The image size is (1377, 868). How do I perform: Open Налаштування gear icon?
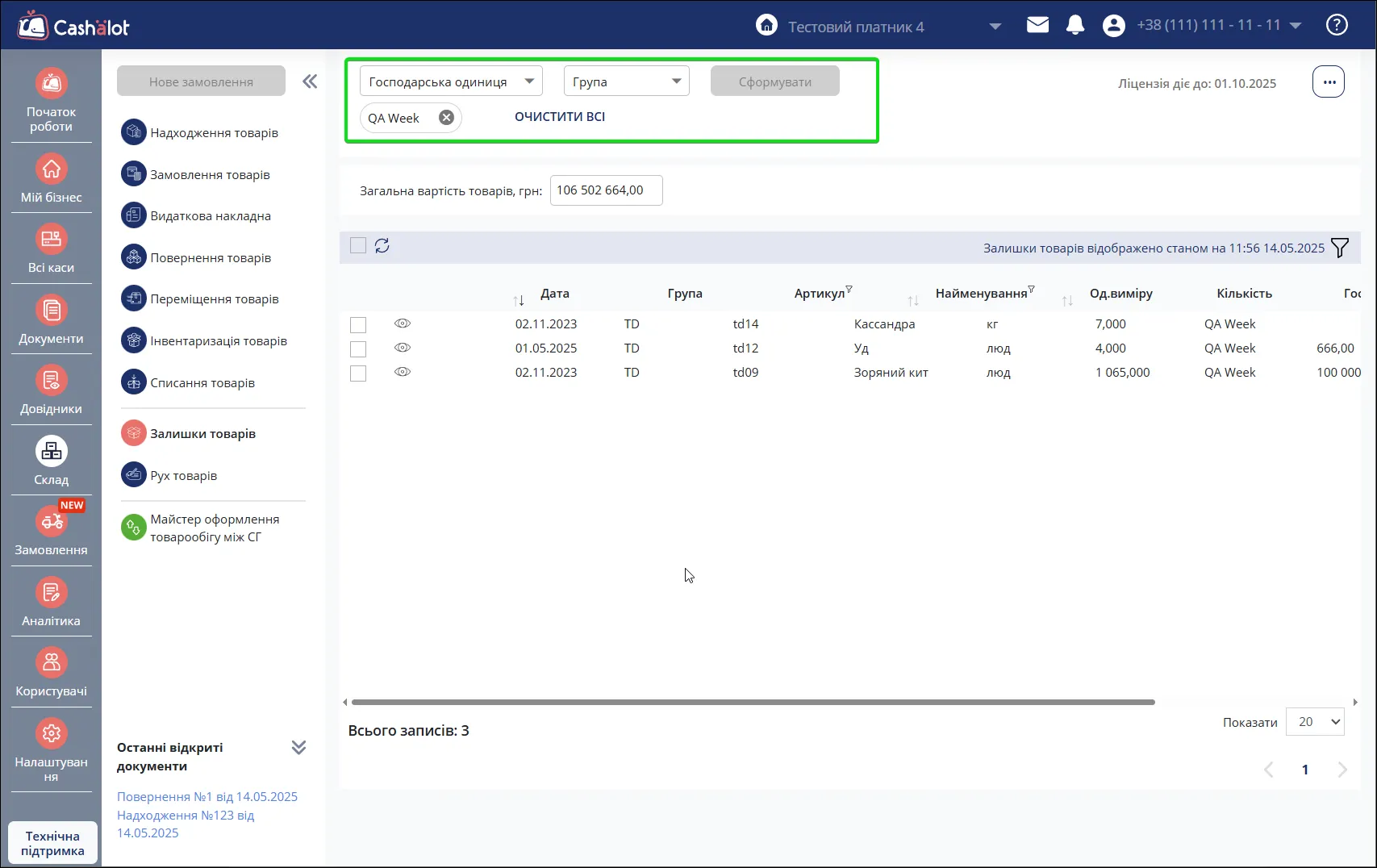(51, 733)
